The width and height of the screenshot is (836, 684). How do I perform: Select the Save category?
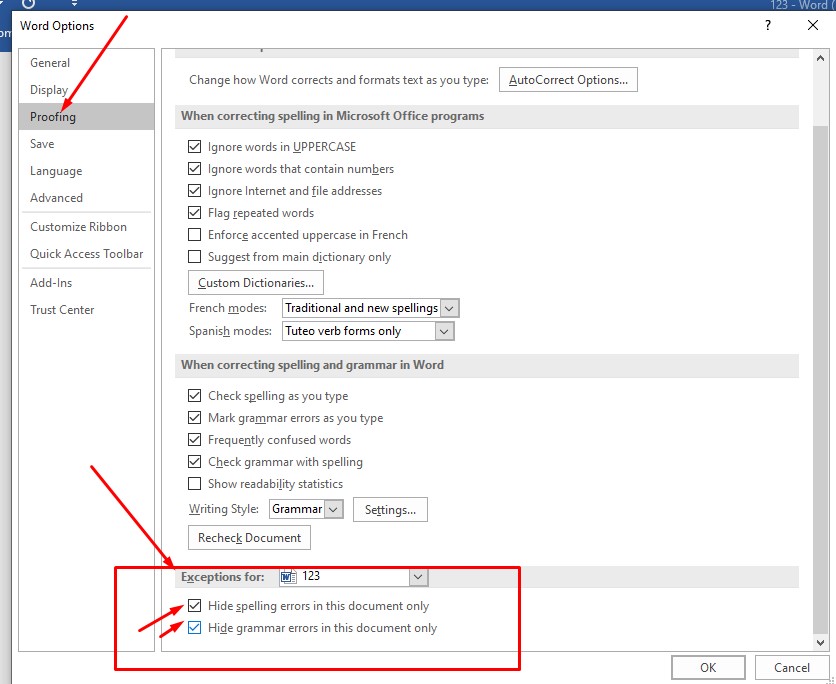[86, 144]
